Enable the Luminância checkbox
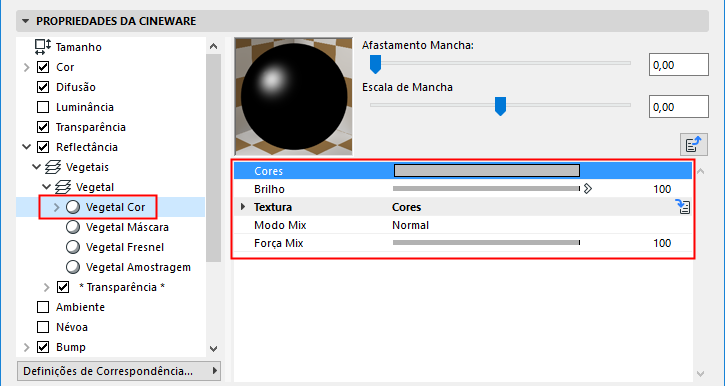 [x=43, y=107]
